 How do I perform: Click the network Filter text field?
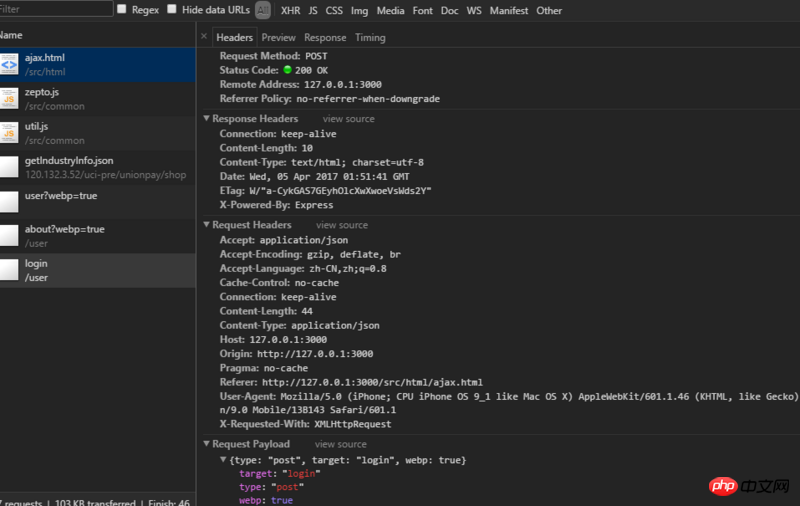tap(55, 9)
